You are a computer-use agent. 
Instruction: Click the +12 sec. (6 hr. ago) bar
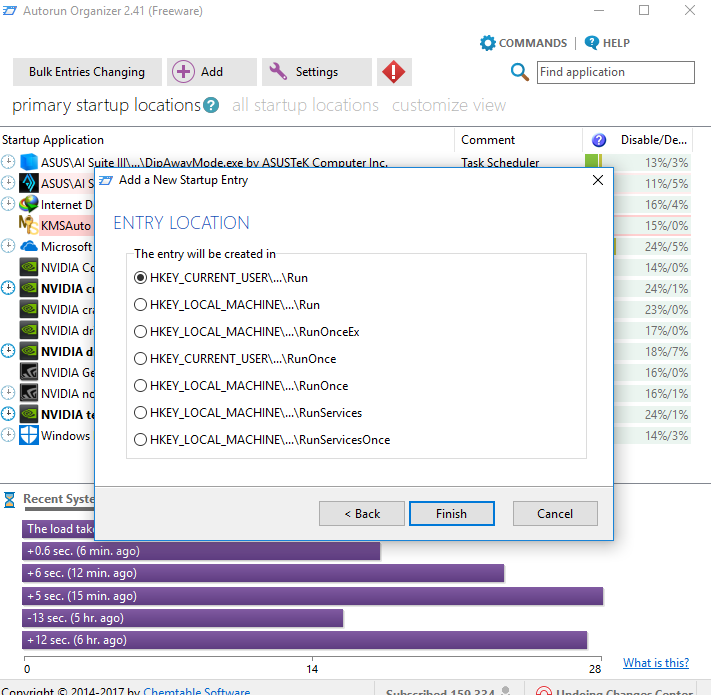304,640
